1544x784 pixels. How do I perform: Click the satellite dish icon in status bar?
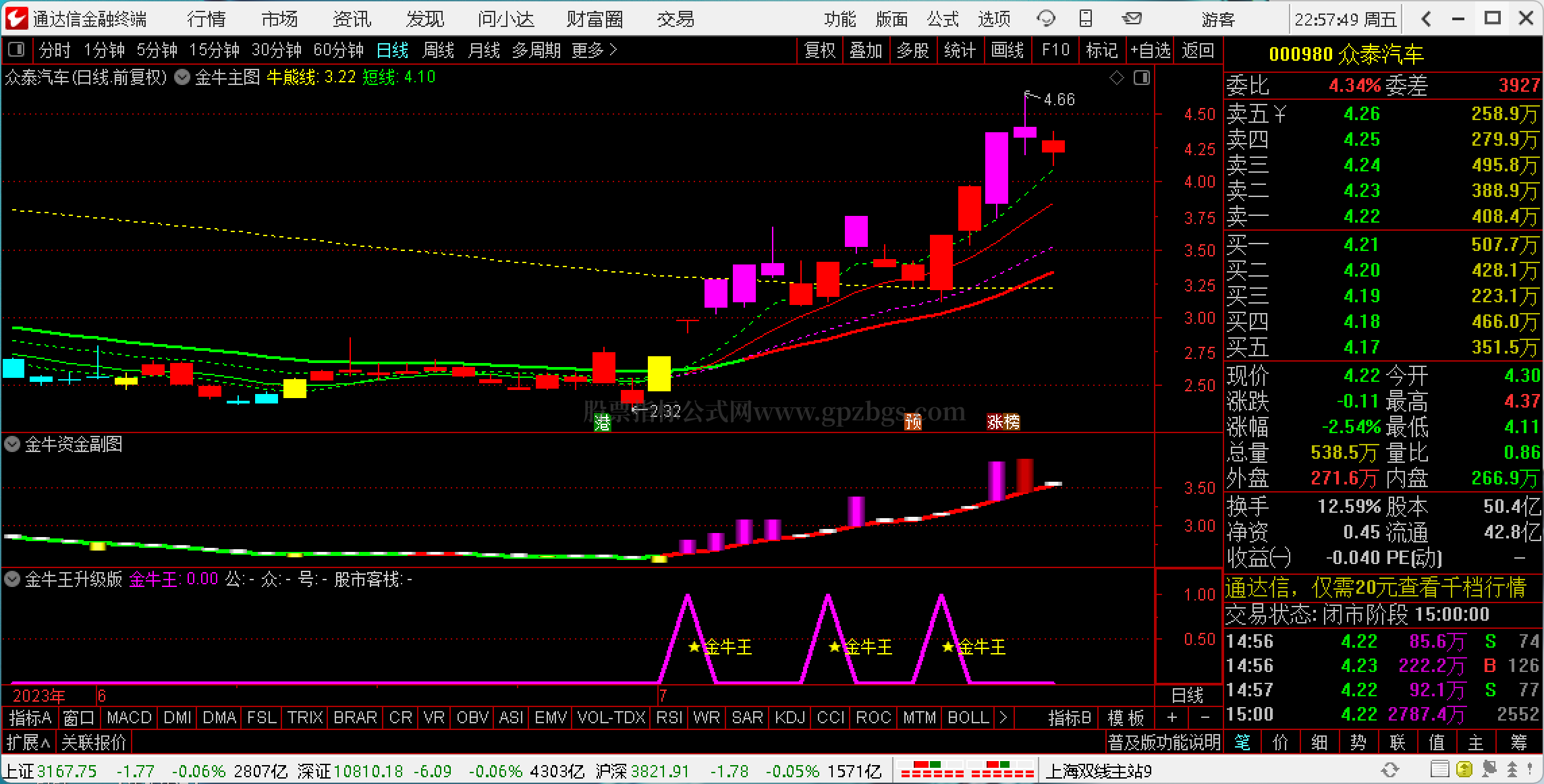pos(1489,769)
